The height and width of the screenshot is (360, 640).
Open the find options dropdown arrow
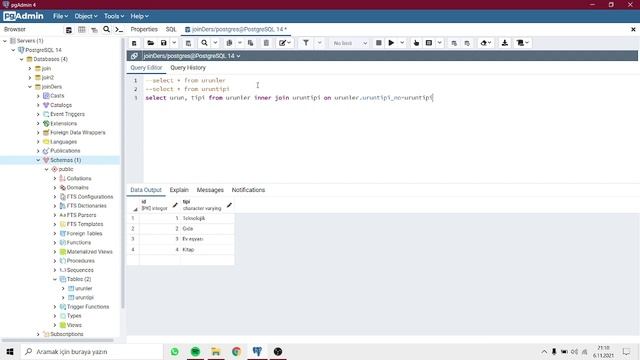pyautogui.click(x=215, y=43)
